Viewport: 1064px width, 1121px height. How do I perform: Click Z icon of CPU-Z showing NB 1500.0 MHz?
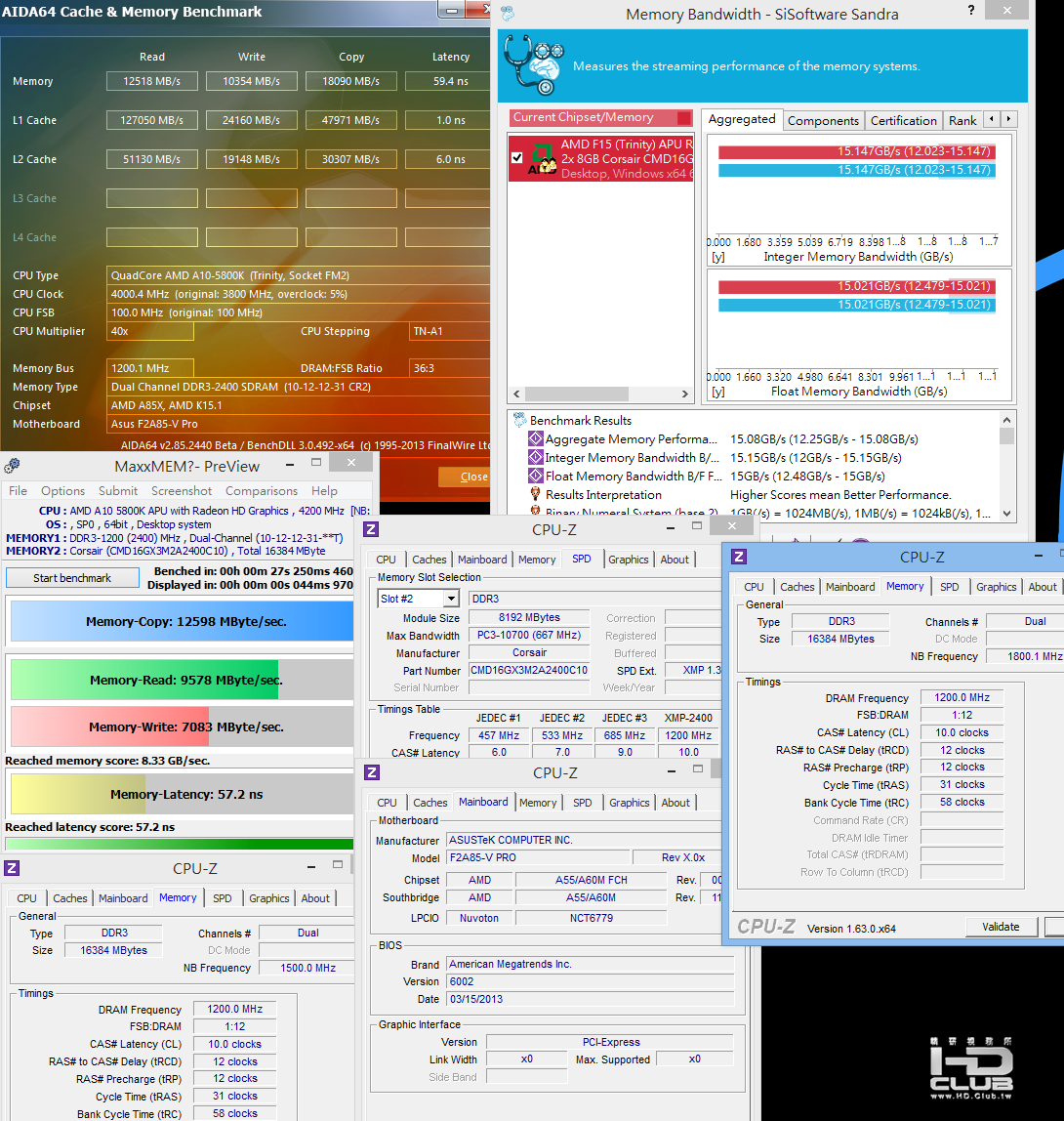point(12,868)
